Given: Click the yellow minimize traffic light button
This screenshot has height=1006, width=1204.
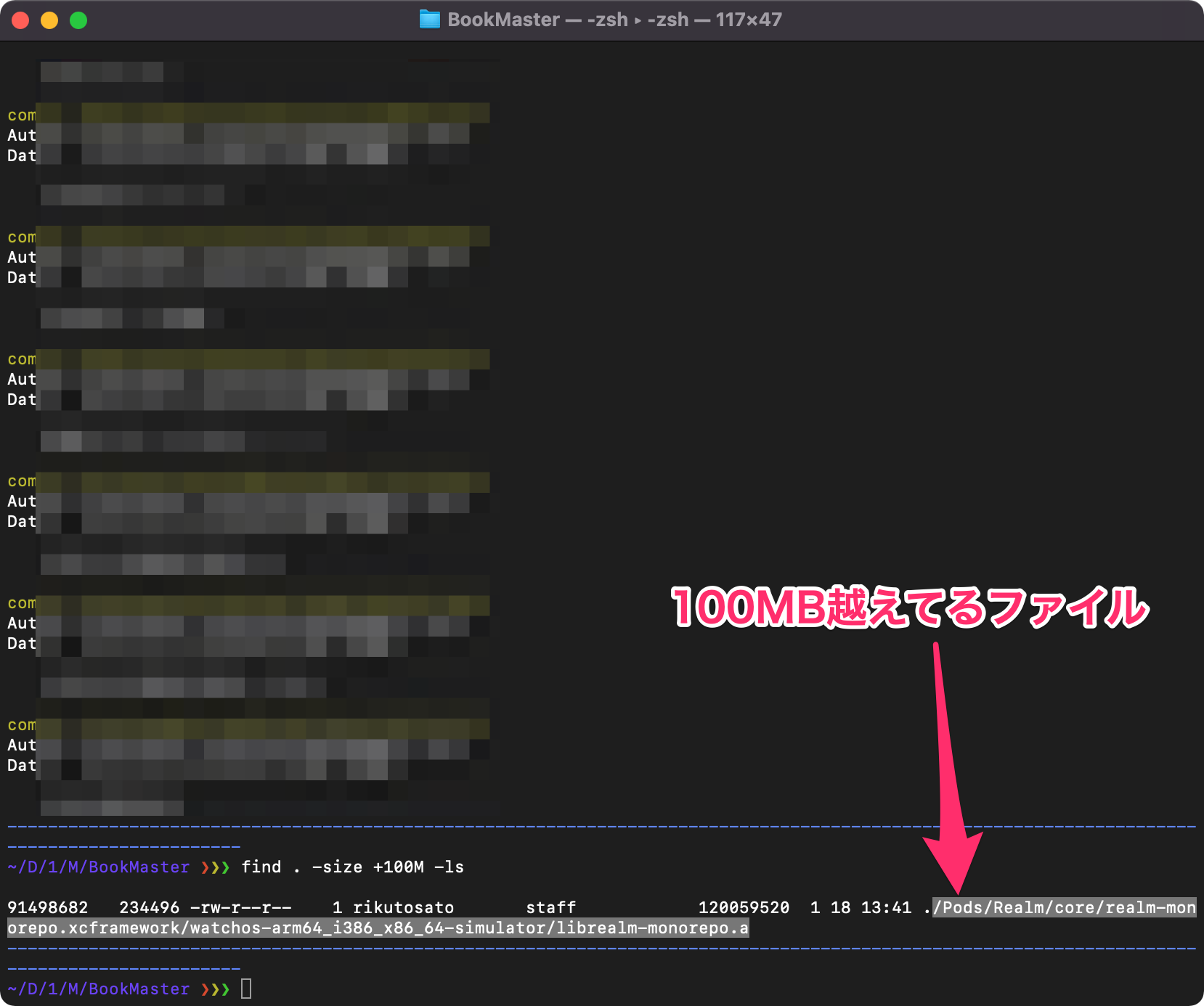Looking at the screenshot, I should click(49, 20).
